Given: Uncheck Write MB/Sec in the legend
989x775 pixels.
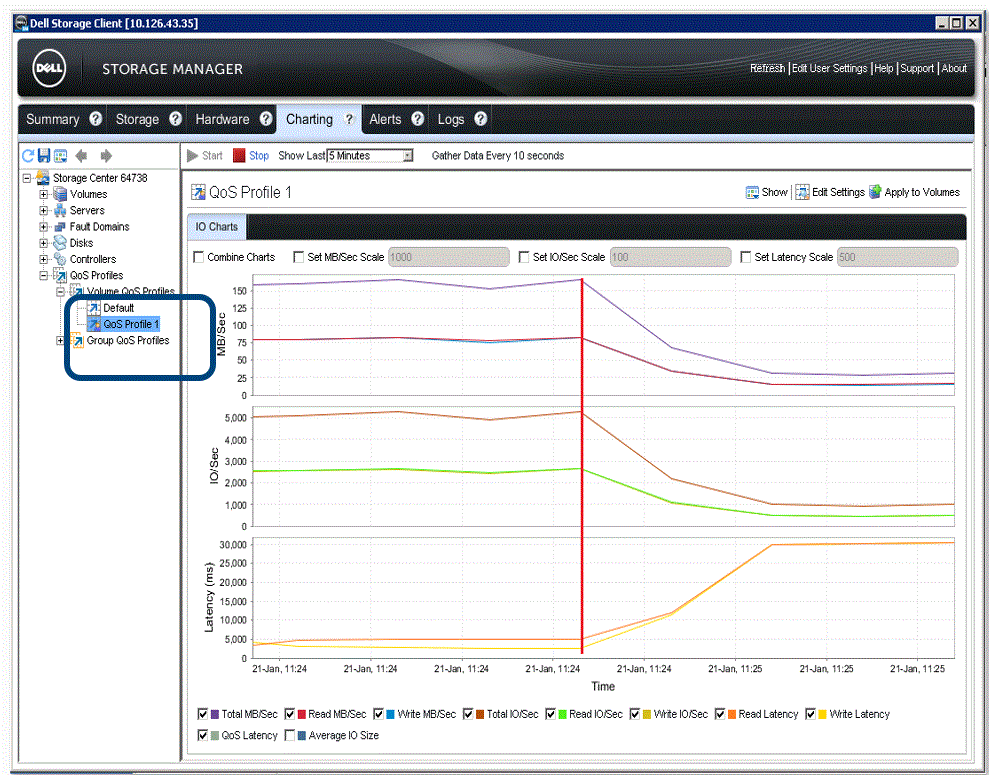Looking at the screenshot, I should point(378,714).
